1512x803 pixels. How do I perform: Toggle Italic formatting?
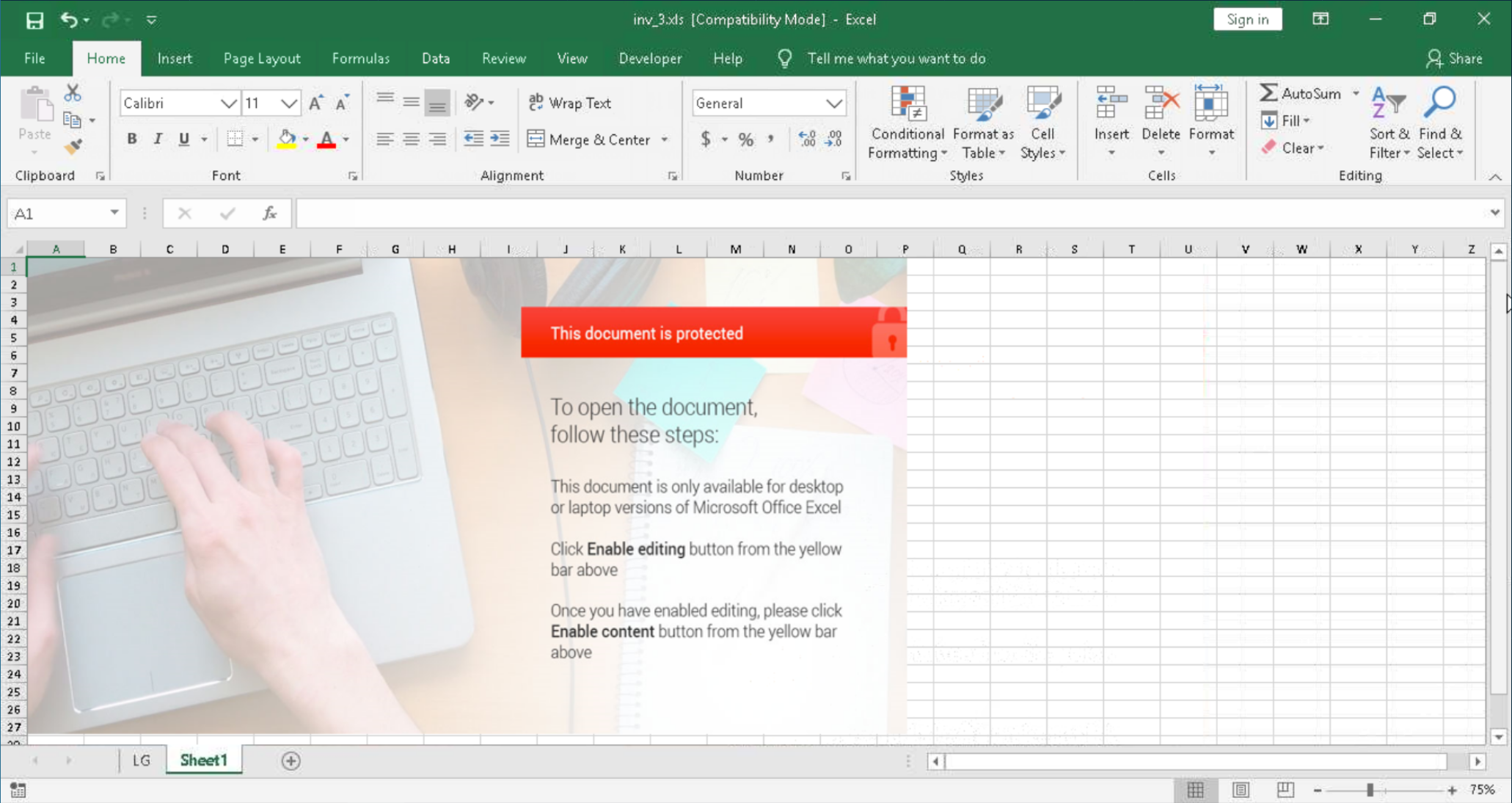(x=157, y=139)
